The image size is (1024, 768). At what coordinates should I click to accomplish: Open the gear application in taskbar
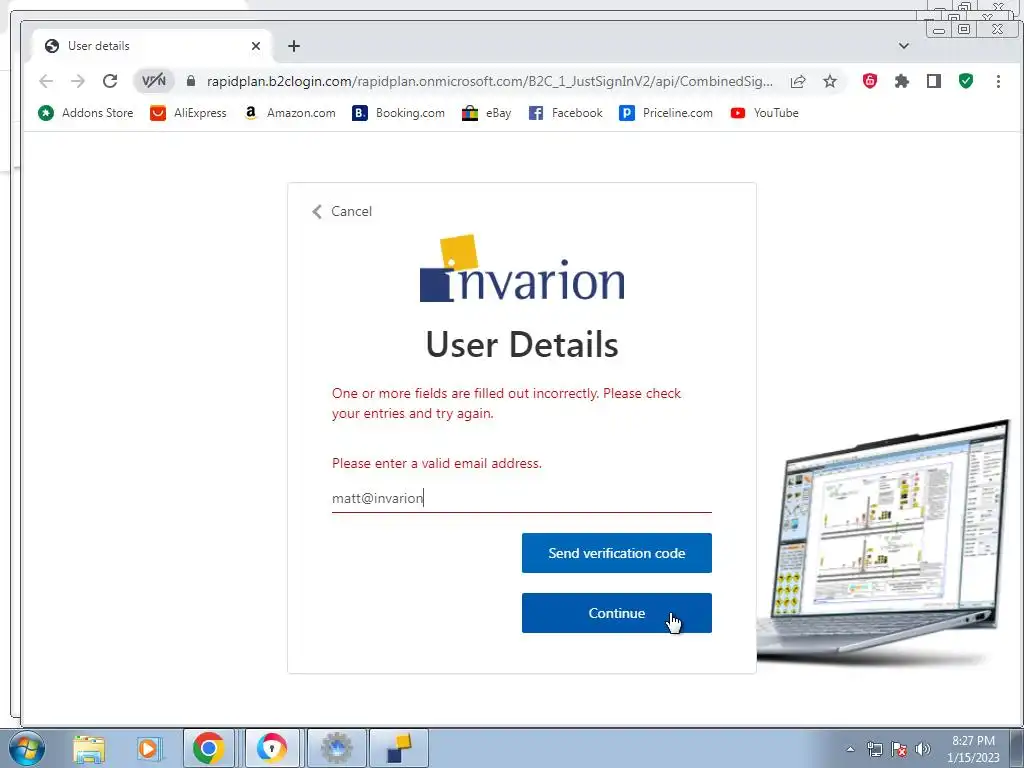point(336,748)
